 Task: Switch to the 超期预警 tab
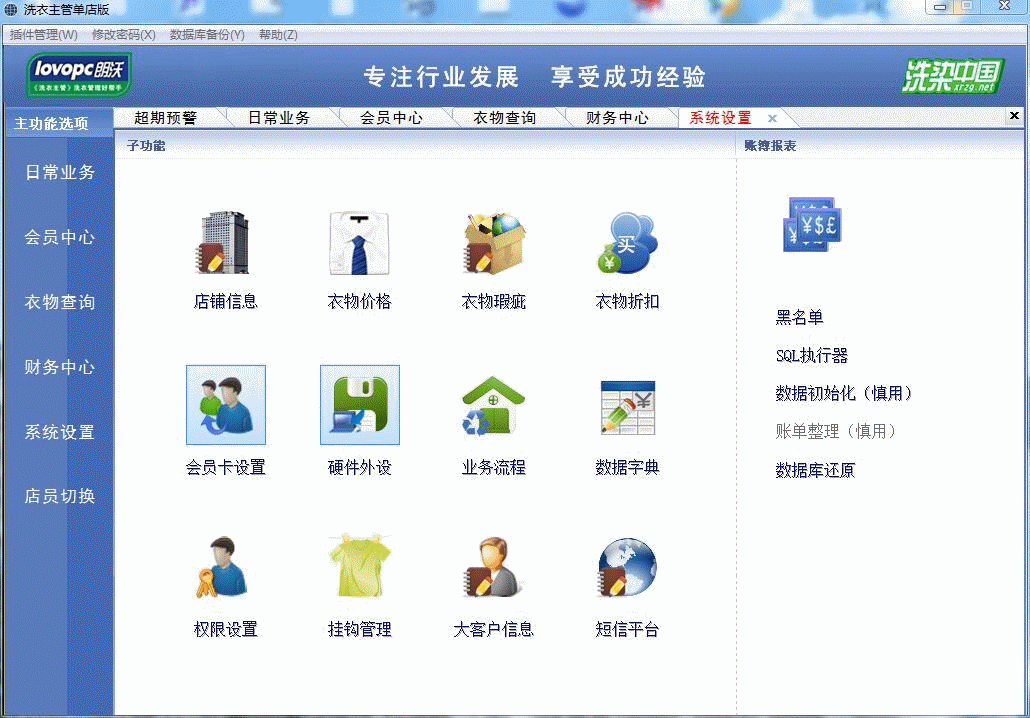[166, 118]
